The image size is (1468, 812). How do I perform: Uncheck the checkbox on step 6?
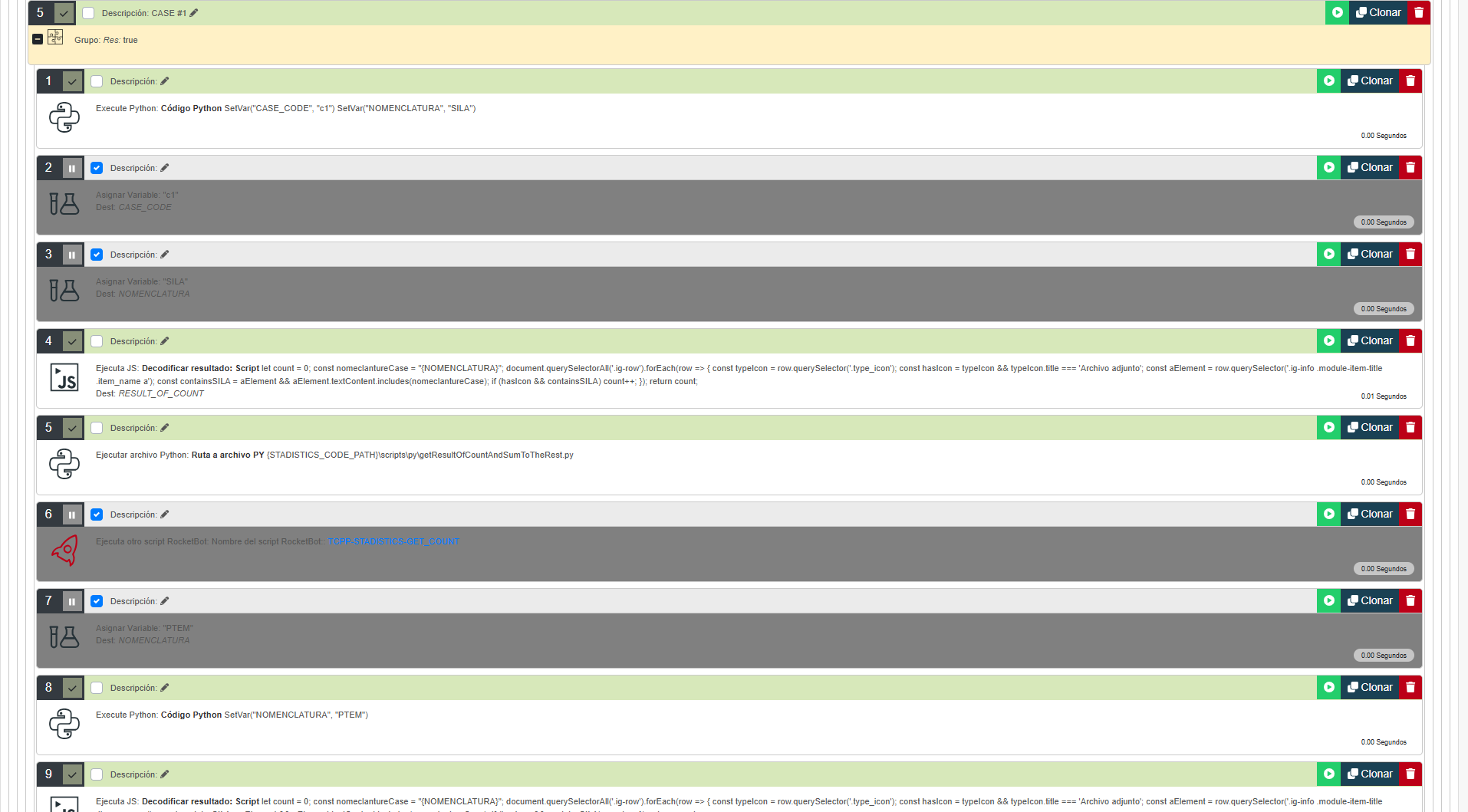(97, 514)
